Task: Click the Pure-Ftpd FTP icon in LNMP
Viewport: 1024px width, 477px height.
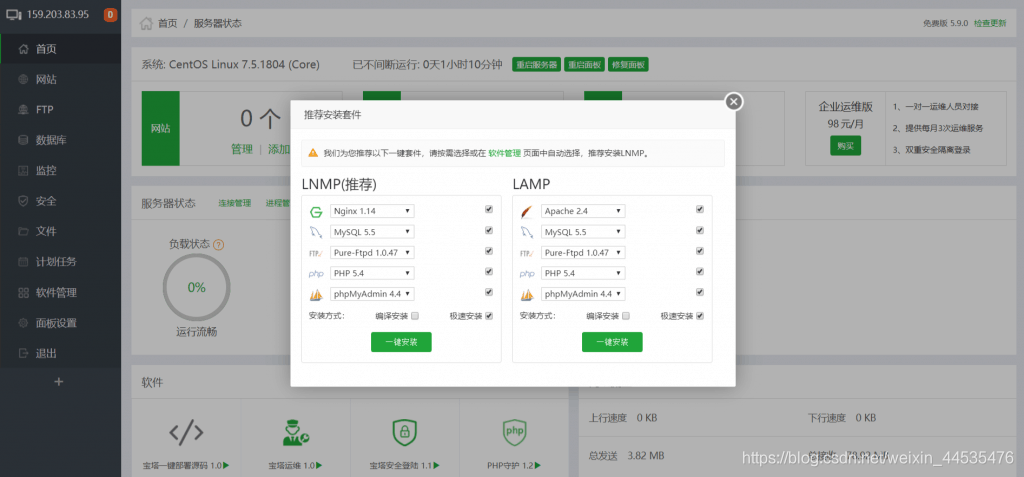Action: click(316, 253)
